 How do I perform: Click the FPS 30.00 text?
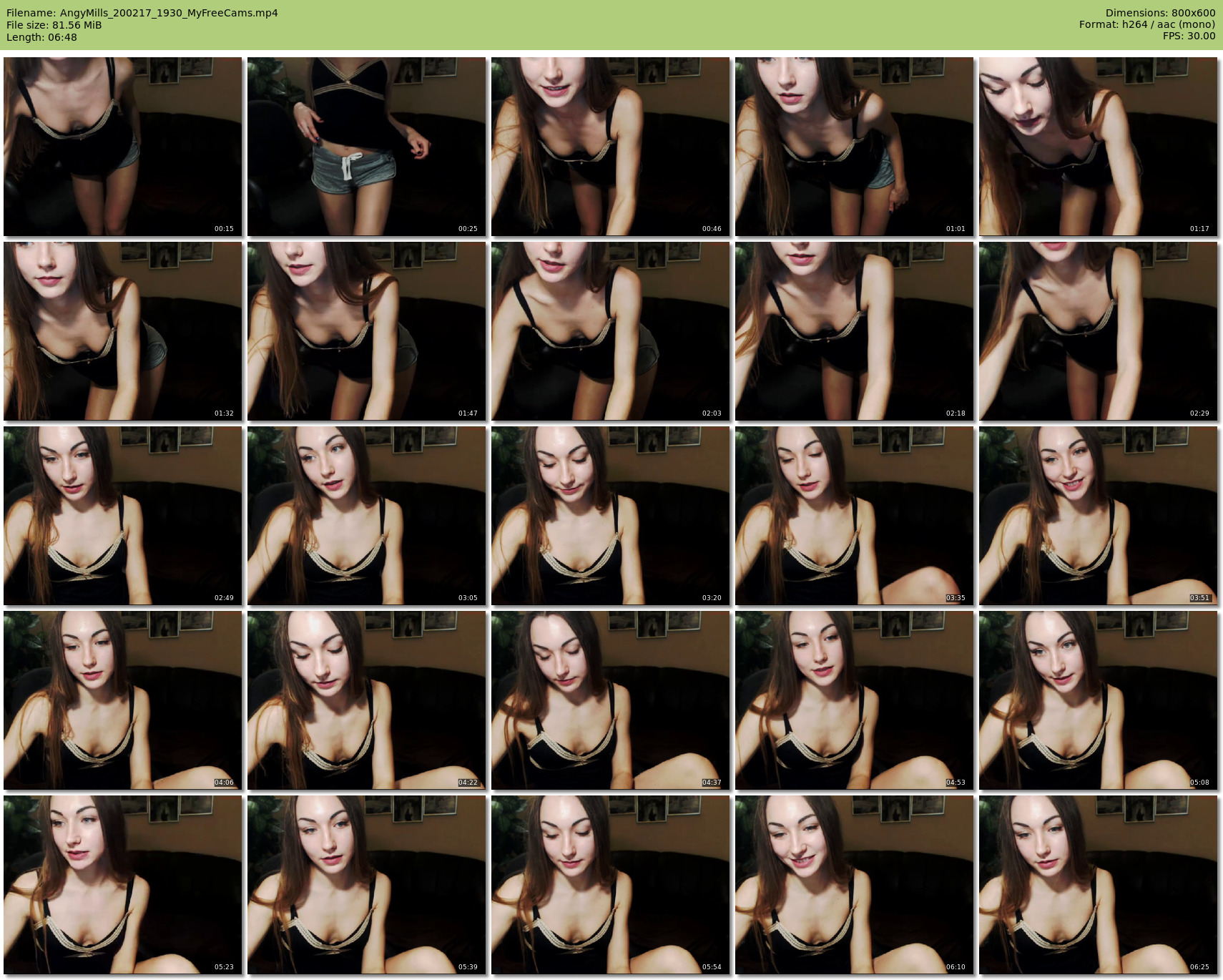coord(1189,36)
